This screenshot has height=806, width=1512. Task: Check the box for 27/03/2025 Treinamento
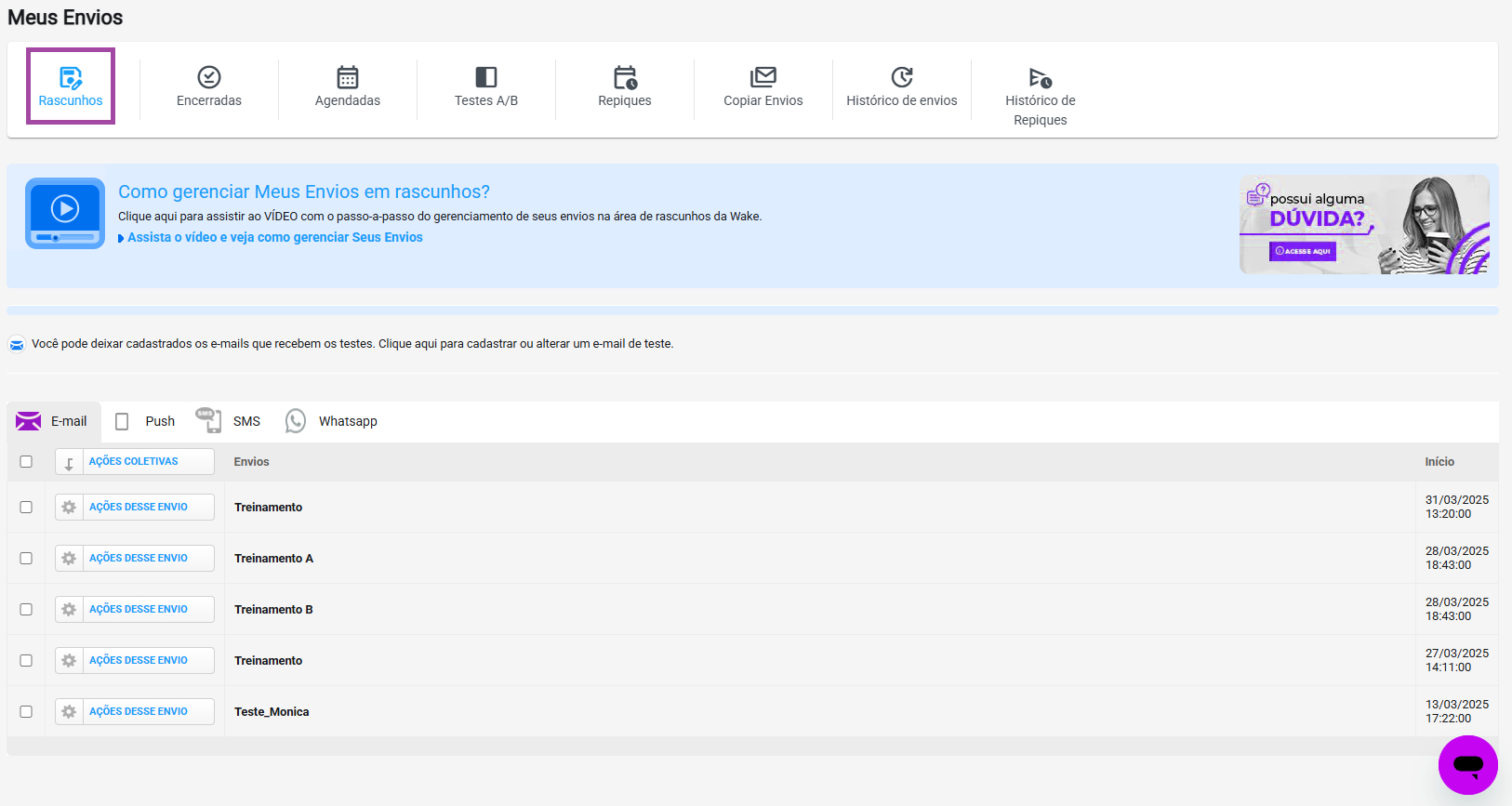26,660
